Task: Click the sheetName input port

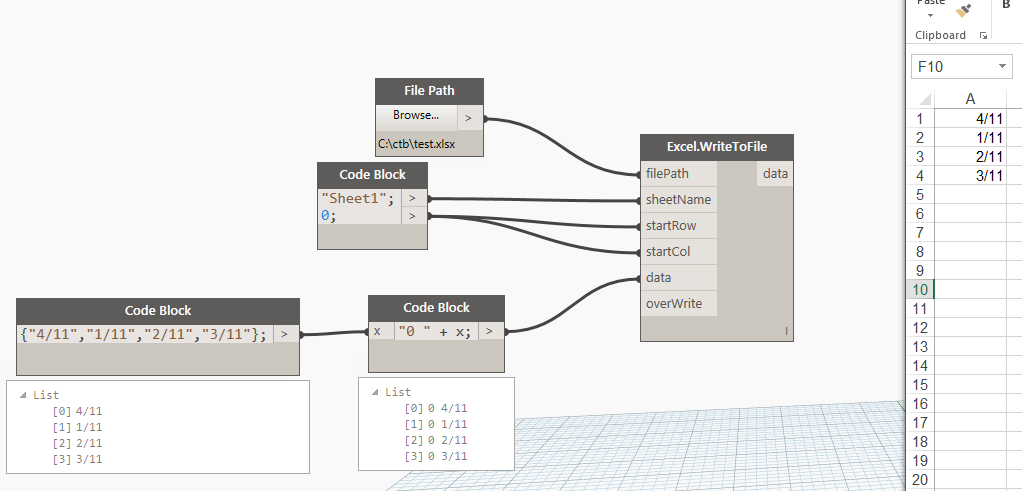Action: pyautogui.click(x=679, y=200)
